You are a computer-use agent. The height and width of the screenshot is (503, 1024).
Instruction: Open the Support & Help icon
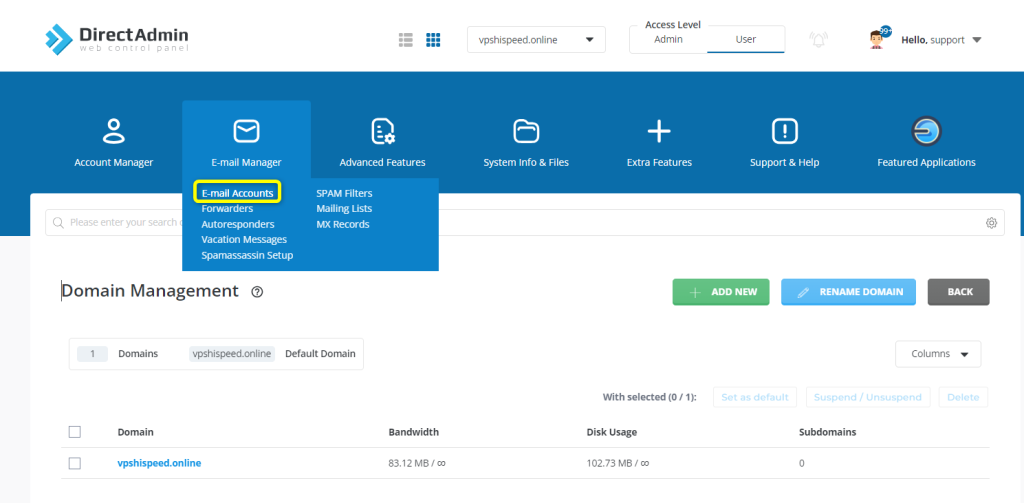pos(784,131)
